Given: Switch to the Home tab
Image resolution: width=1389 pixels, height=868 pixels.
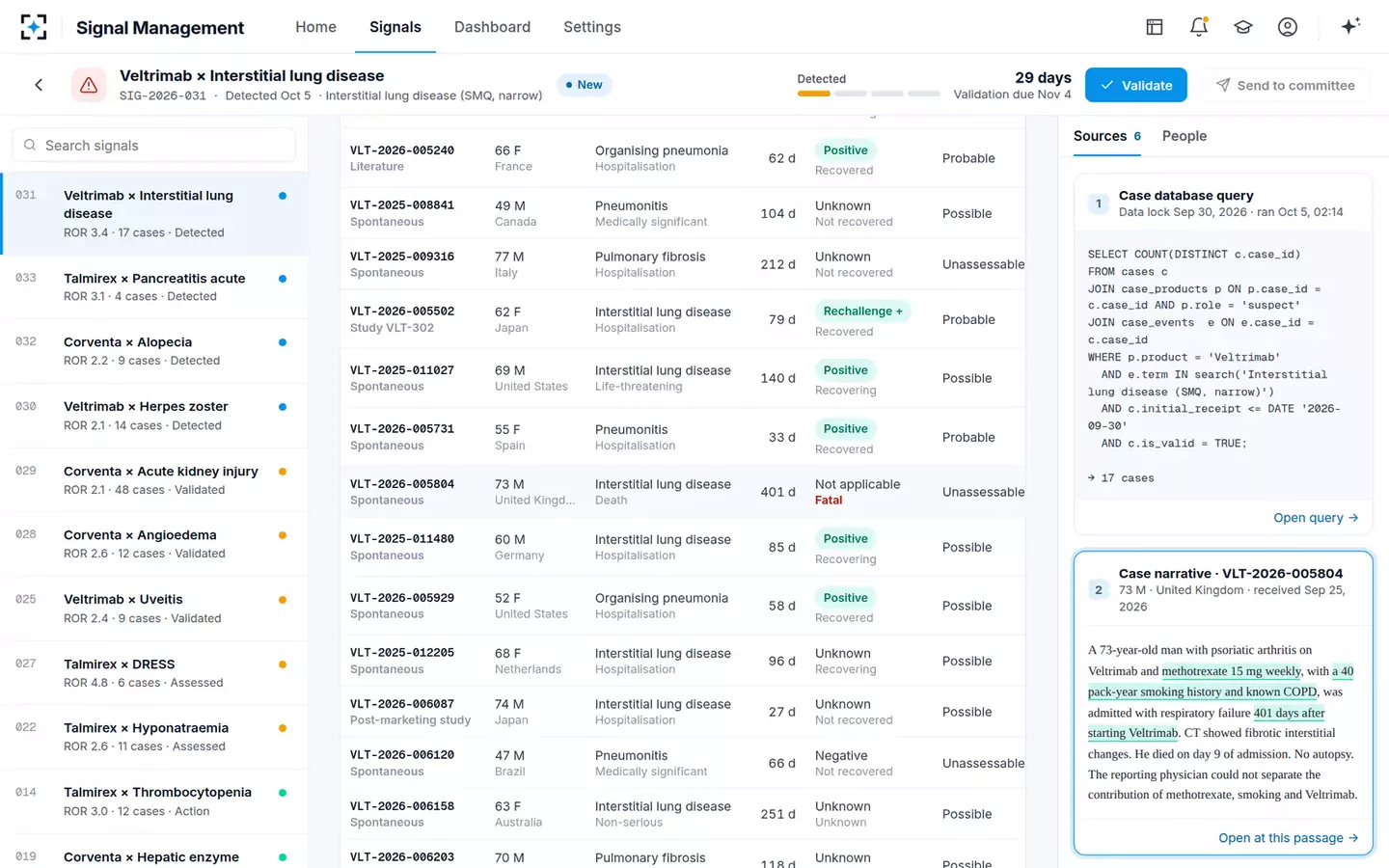Looking at the screenshot, I should [x=315, y=27].
